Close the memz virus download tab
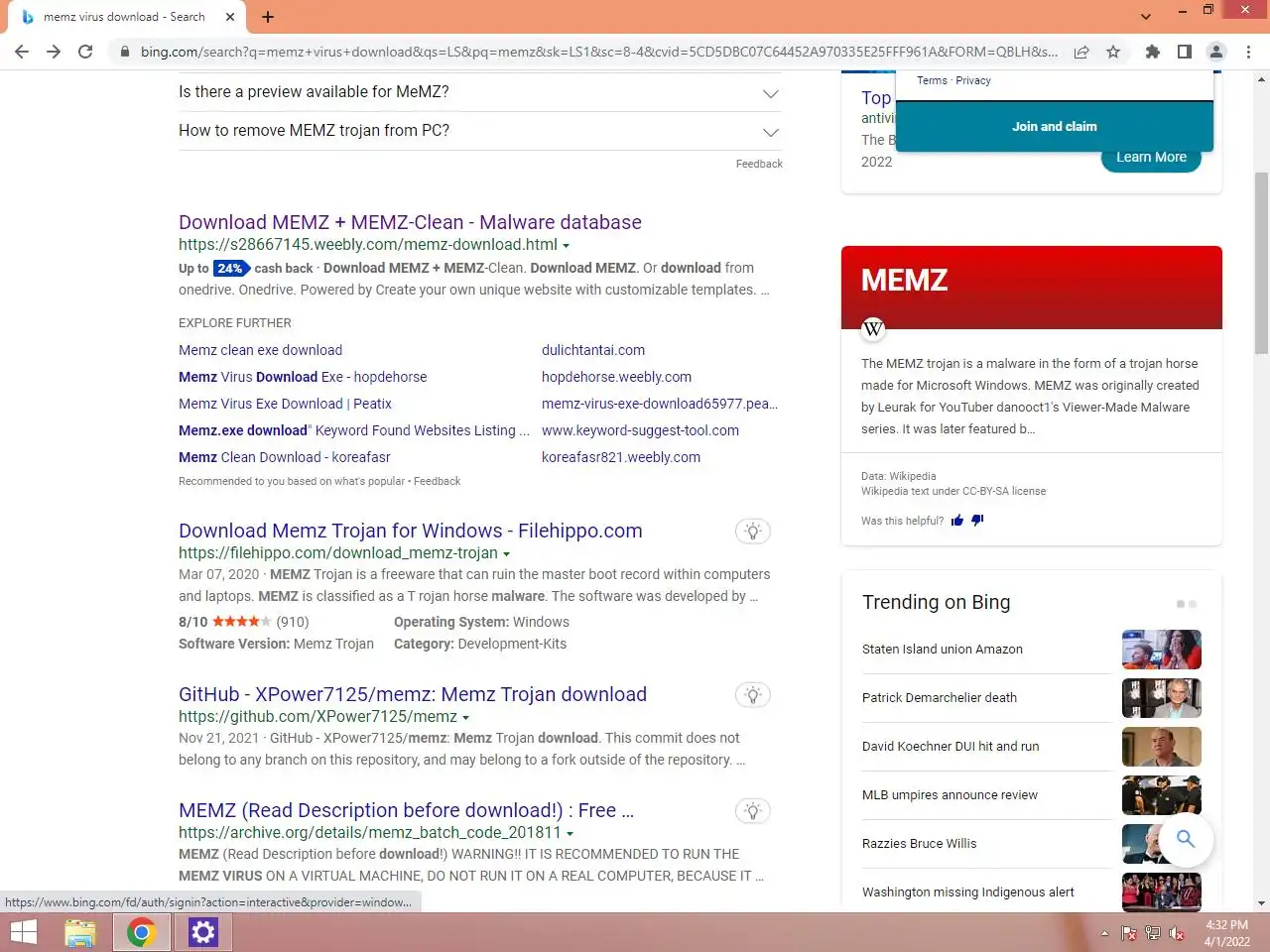Image resolution: width=1270 pixels, height=952 pixels. (230, 17)
